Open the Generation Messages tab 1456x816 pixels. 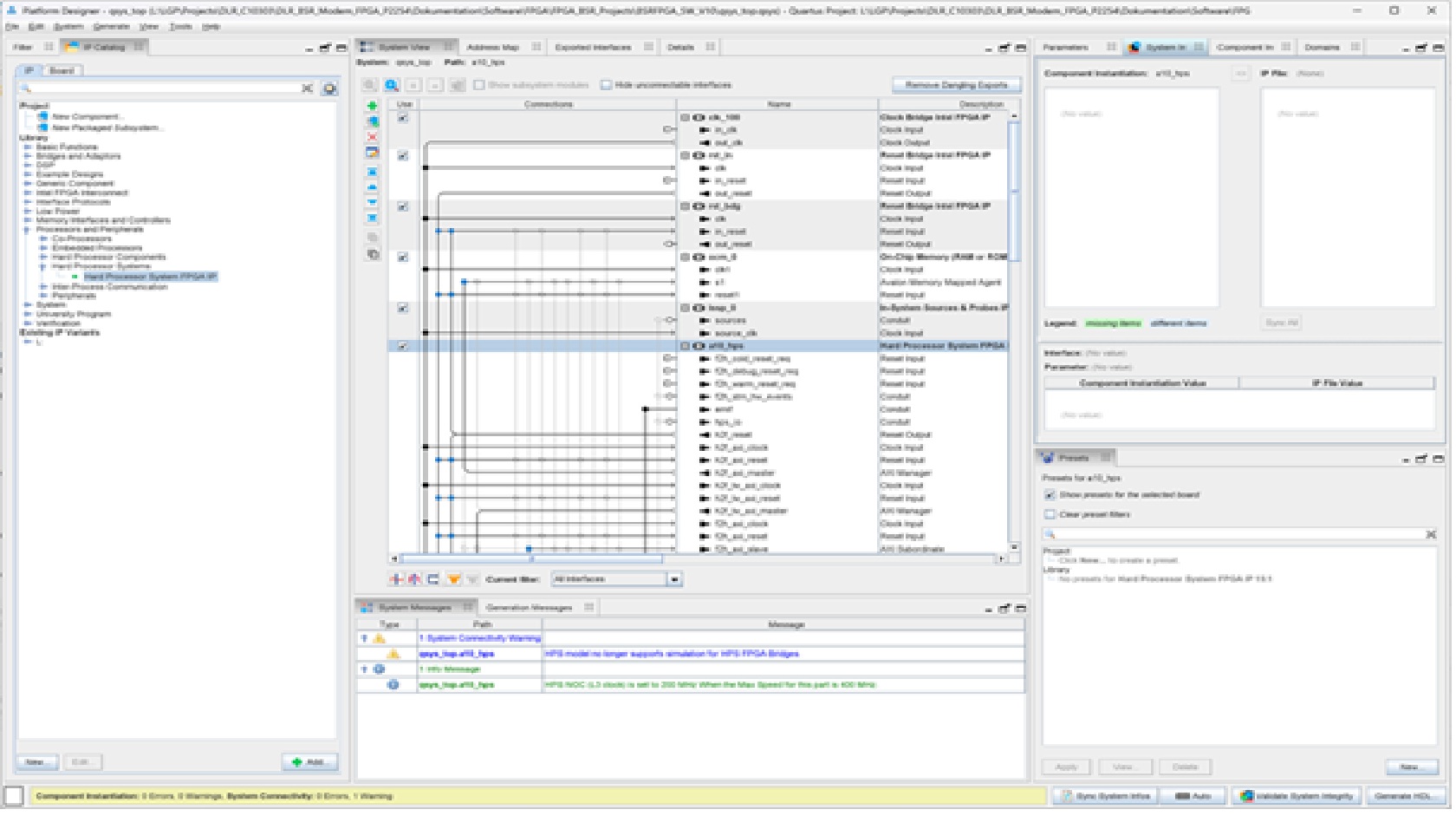click(x=529, y=607)
